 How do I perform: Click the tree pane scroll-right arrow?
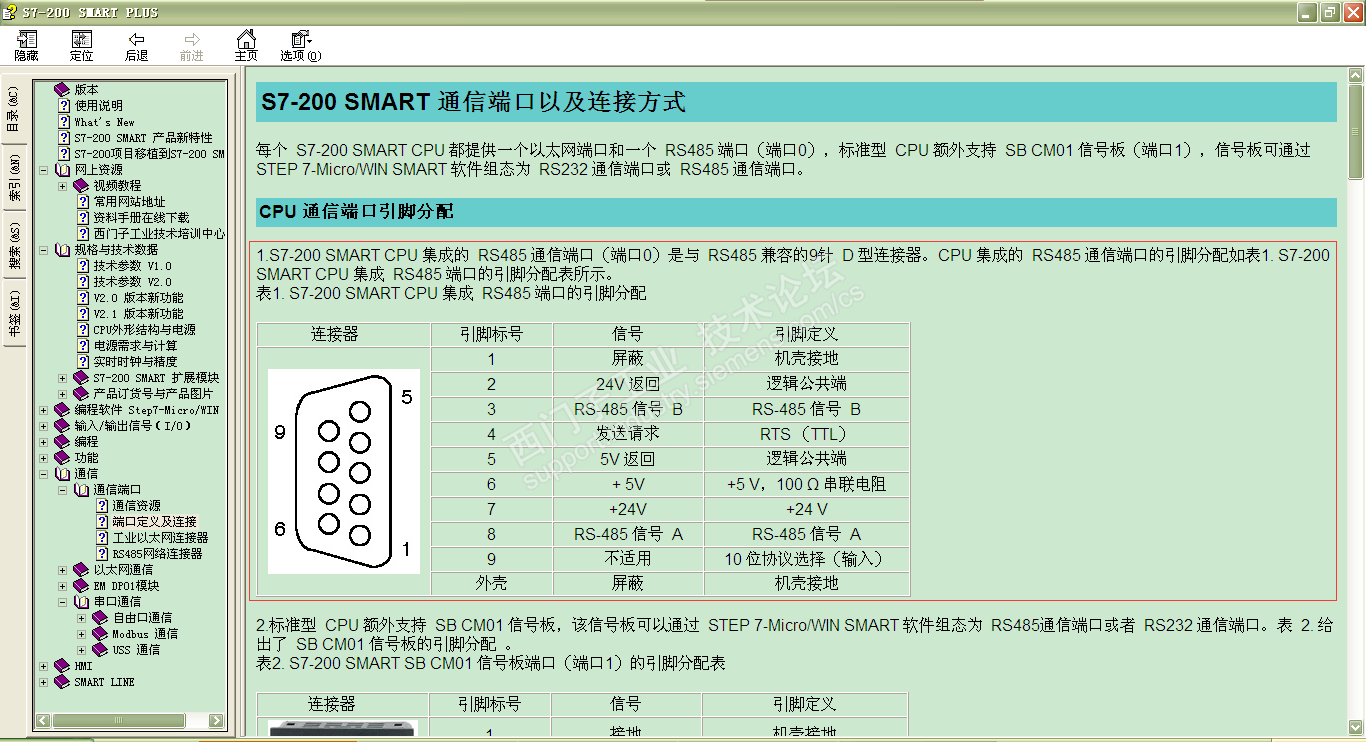tap(217, 720)
